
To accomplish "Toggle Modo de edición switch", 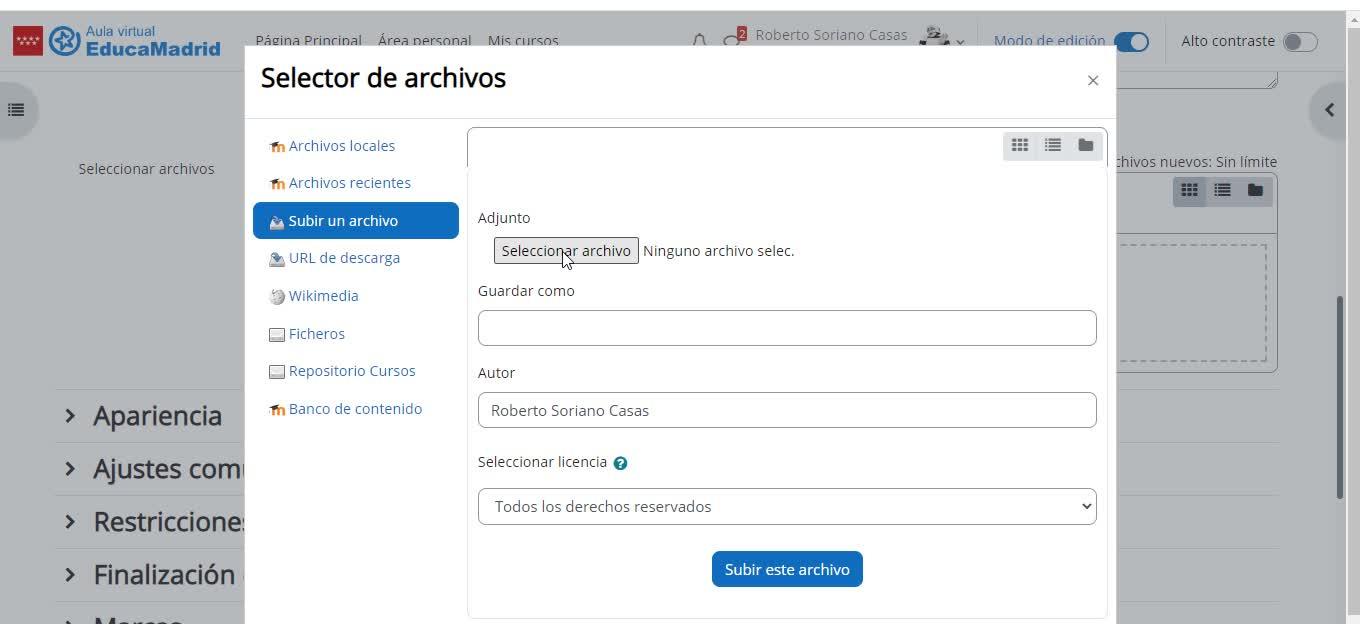I will tap(1131, 41).
